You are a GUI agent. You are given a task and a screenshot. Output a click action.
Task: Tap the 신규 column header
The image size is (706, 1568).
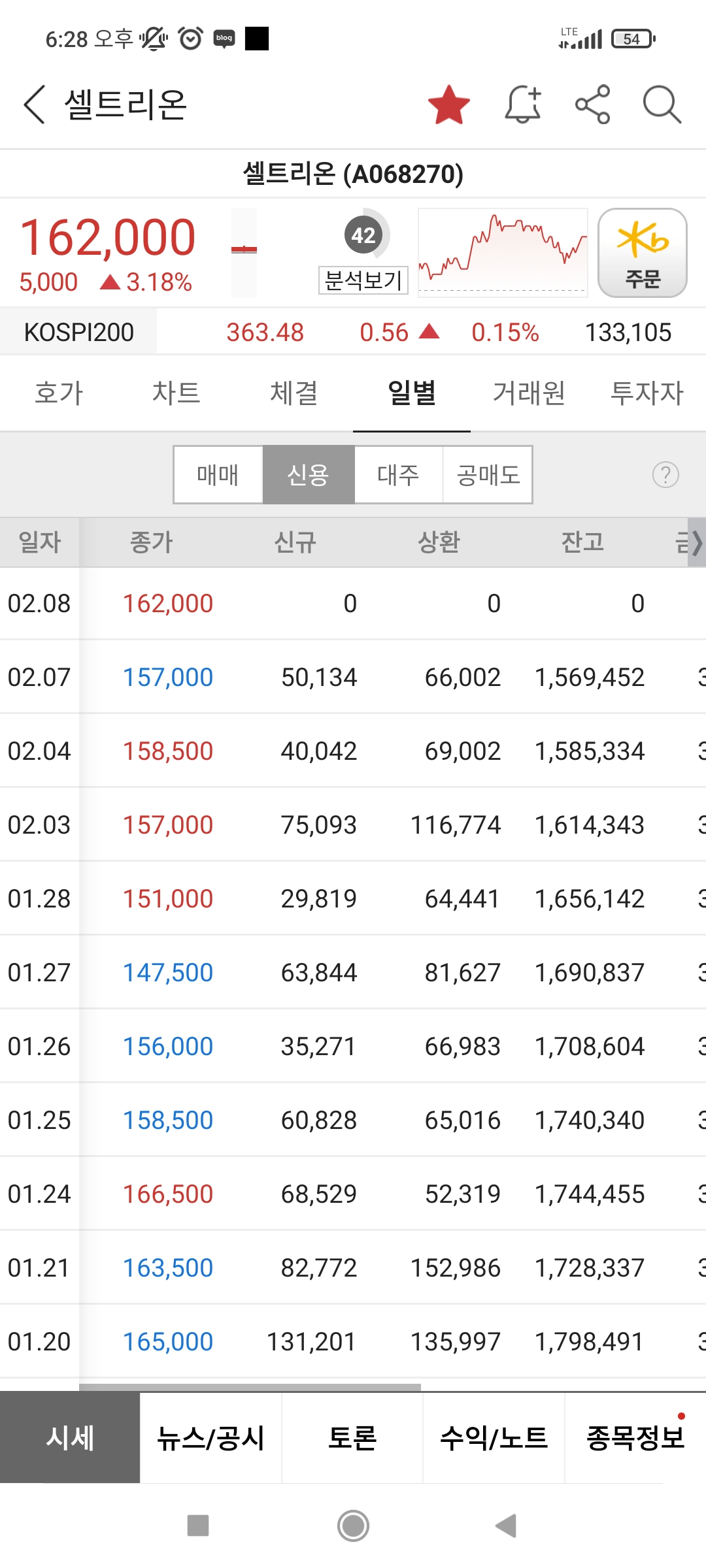coord(295,542)
